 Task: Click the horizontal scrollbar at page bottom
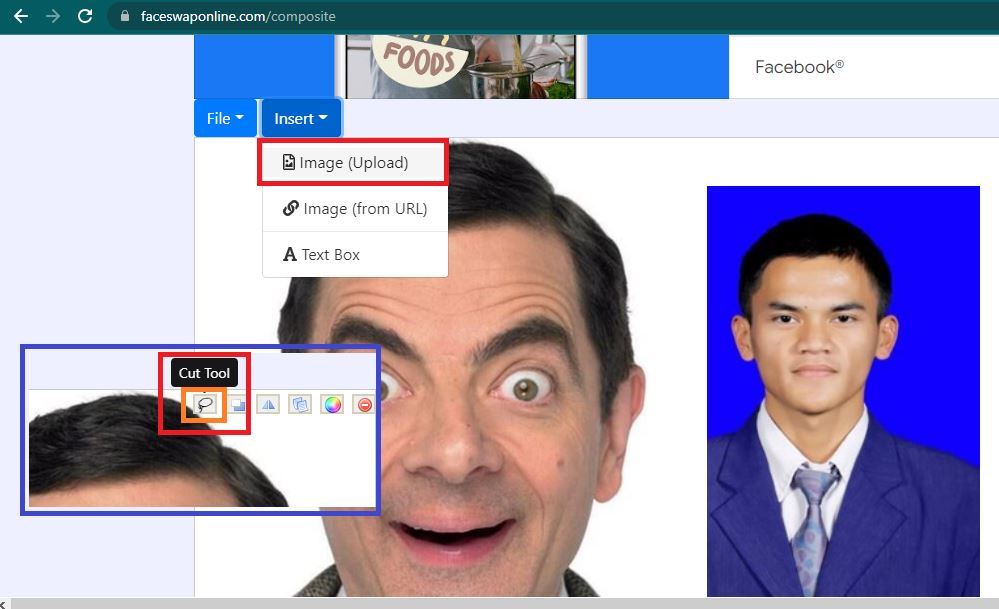pos(505,603)
